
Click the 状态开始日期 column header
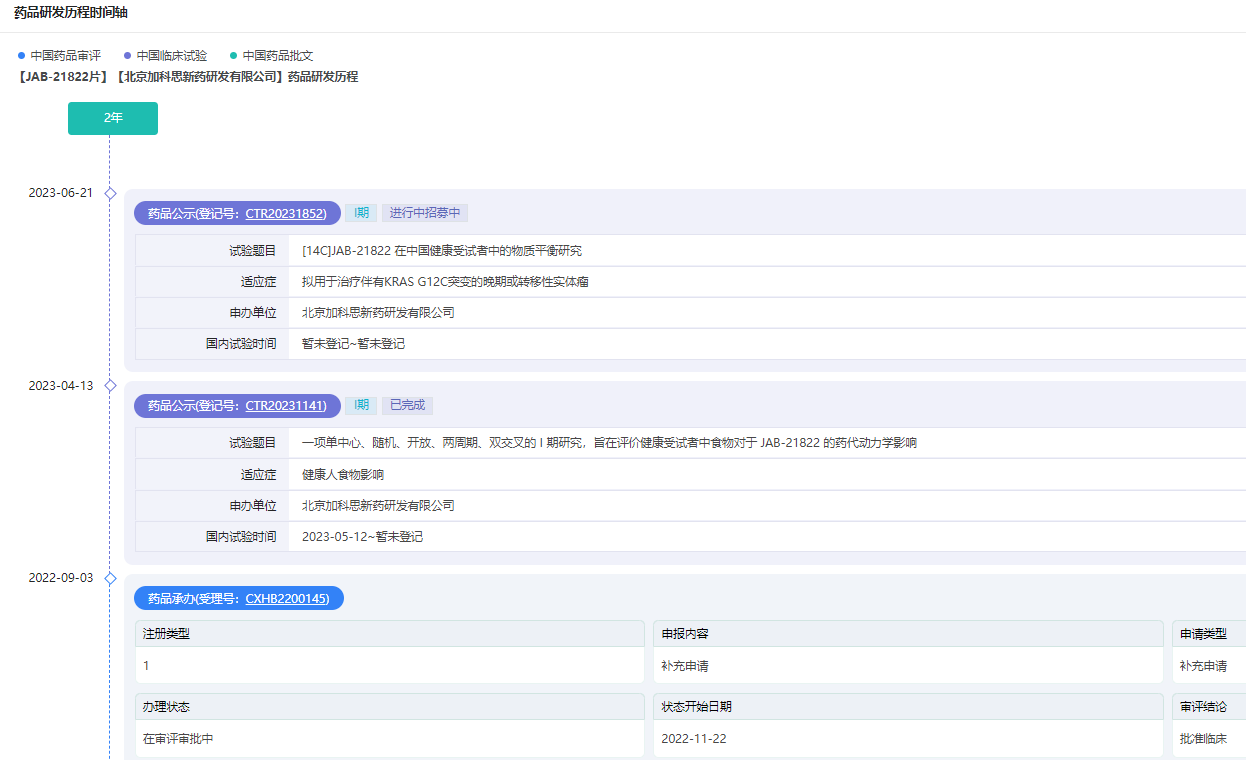coord(696,706)
